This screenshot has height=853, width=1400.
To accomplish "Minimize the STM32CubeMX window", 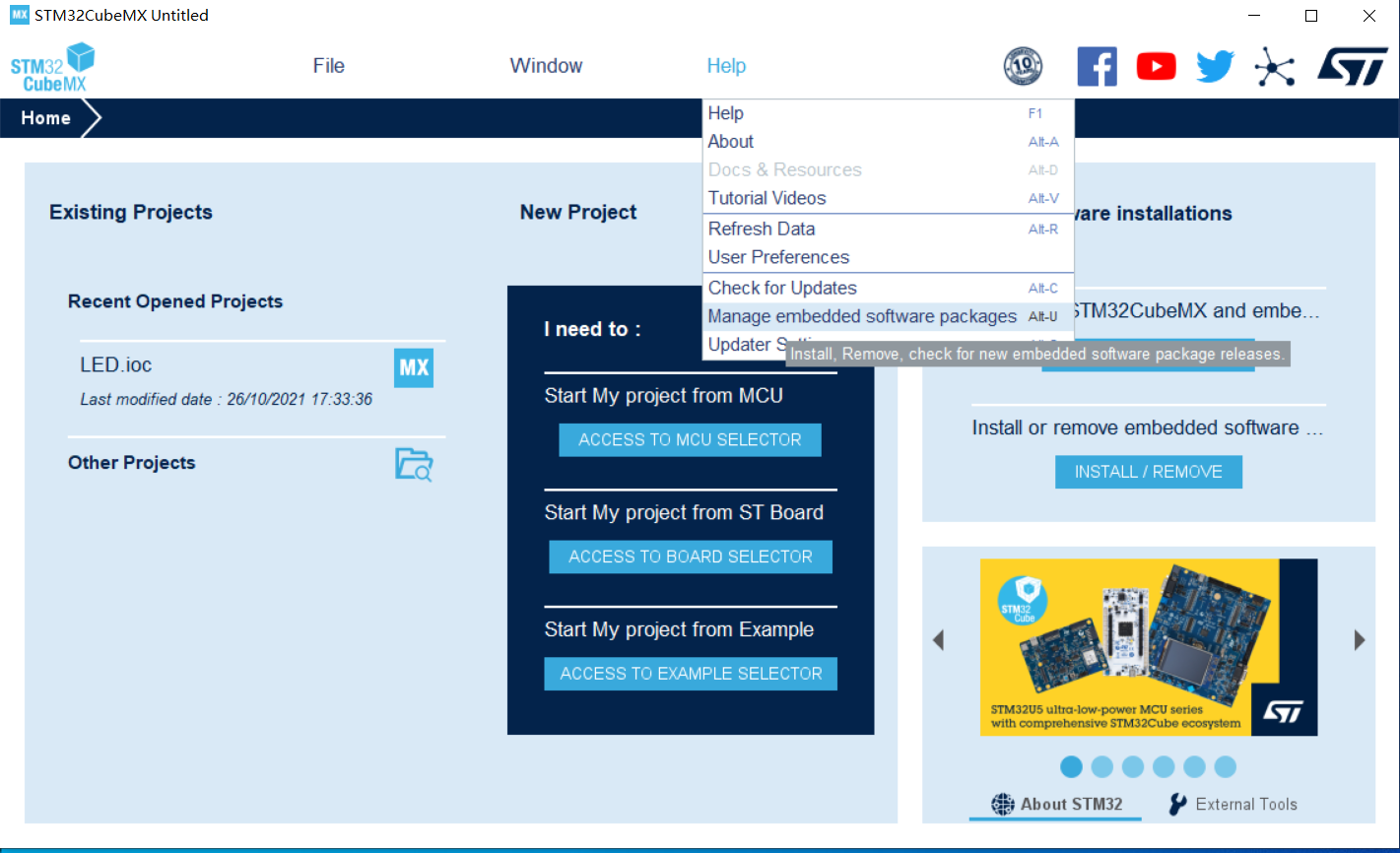I will point(1253,16).
